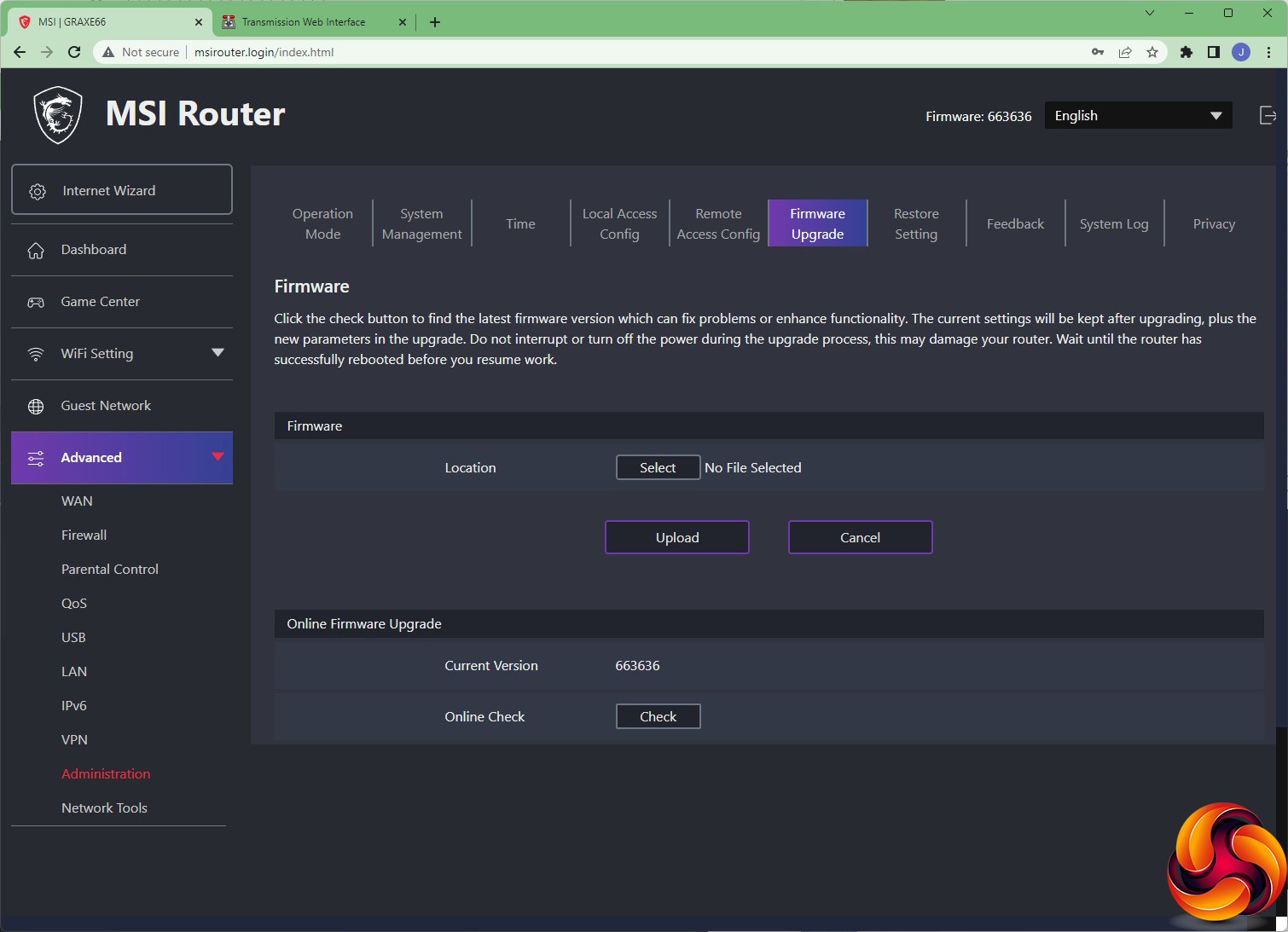Open WAN under Advanced
The image size is (1288, 932).
(x=77, y=501)
